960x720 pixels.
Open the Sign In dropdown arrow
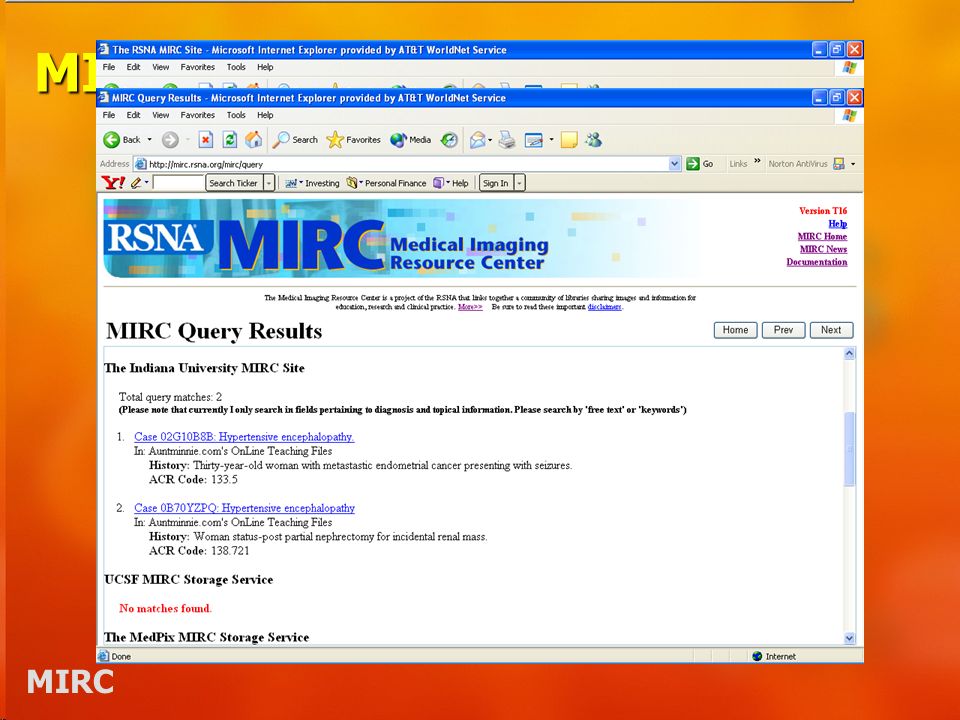[x=520, y=182]
